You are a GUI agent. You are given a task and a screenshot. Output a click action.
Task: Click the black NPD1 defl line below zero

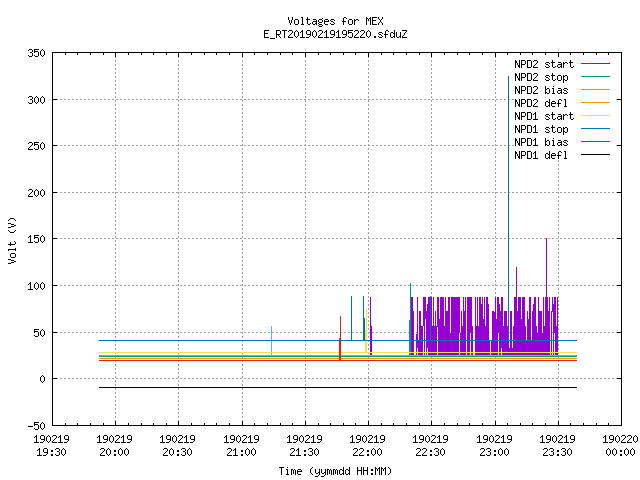[x=338, y=387]
